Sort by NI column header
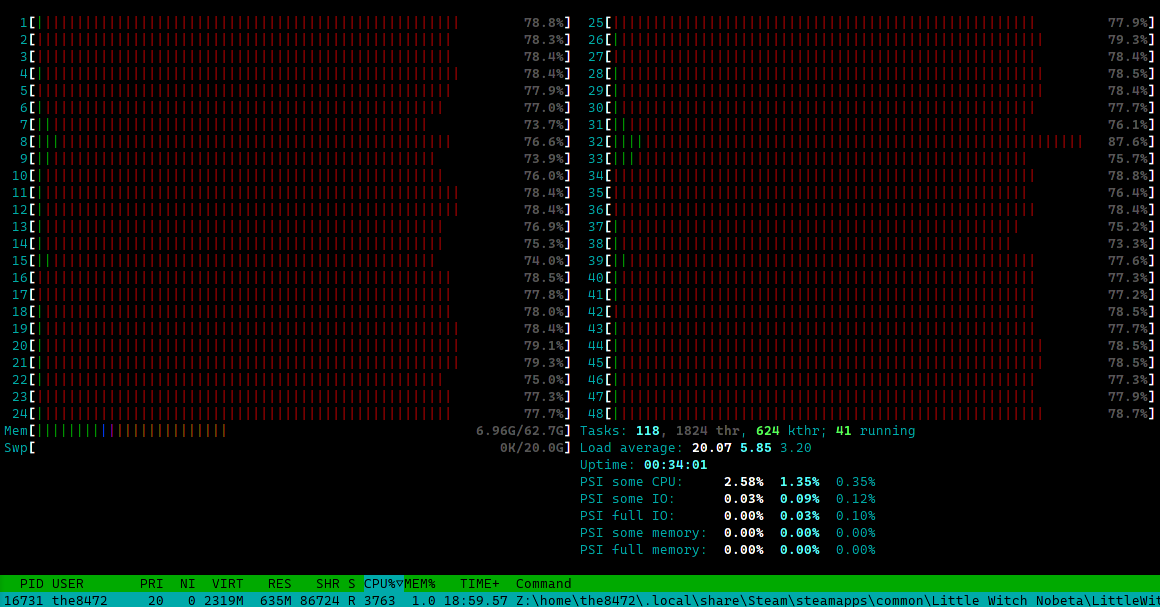 pos(188,584)
